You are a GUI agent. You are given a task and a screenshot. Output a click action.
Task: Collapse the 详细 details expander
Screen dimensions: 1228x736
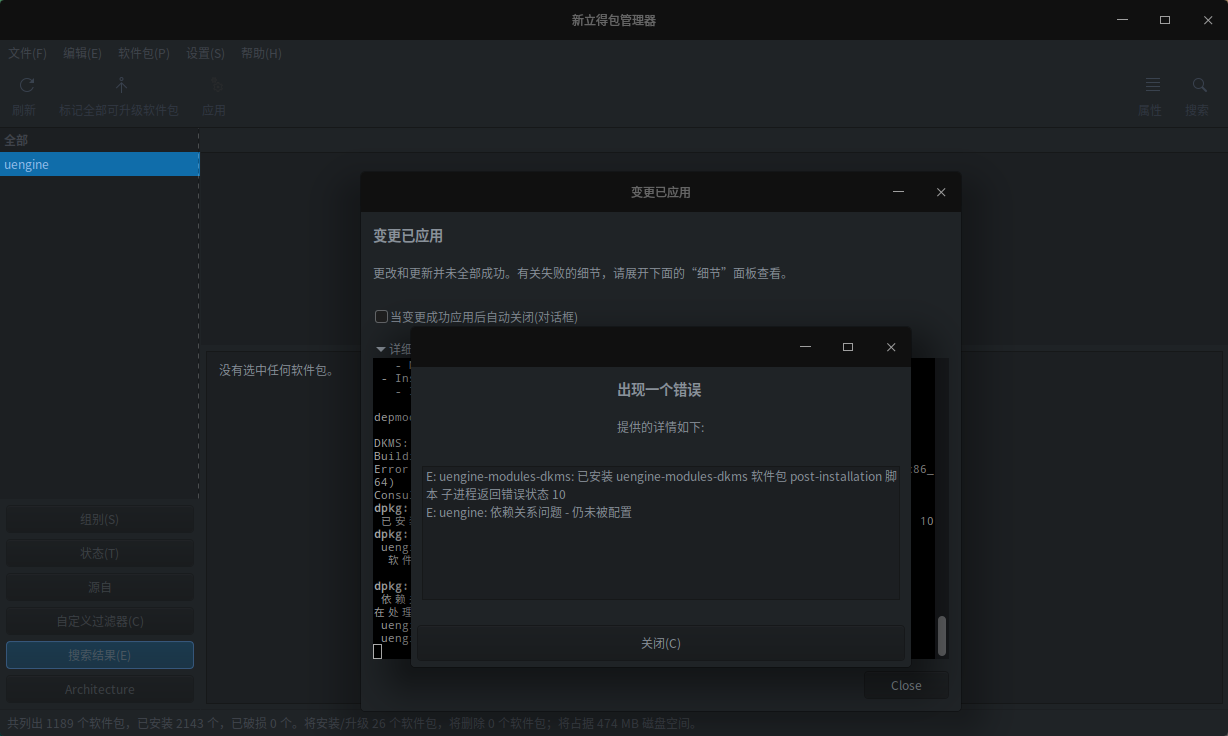pyautogui.click(x=381, y=349)
